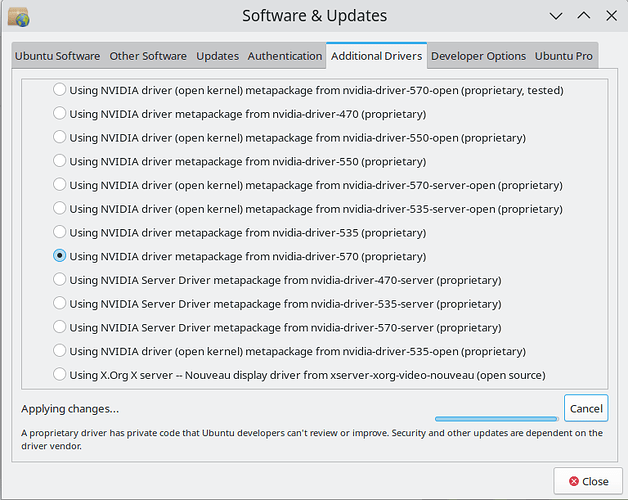The height and width of the screenshot is (500, 628).
Task: Cancel applying the driver changes
Action: (x=586, y=408)
